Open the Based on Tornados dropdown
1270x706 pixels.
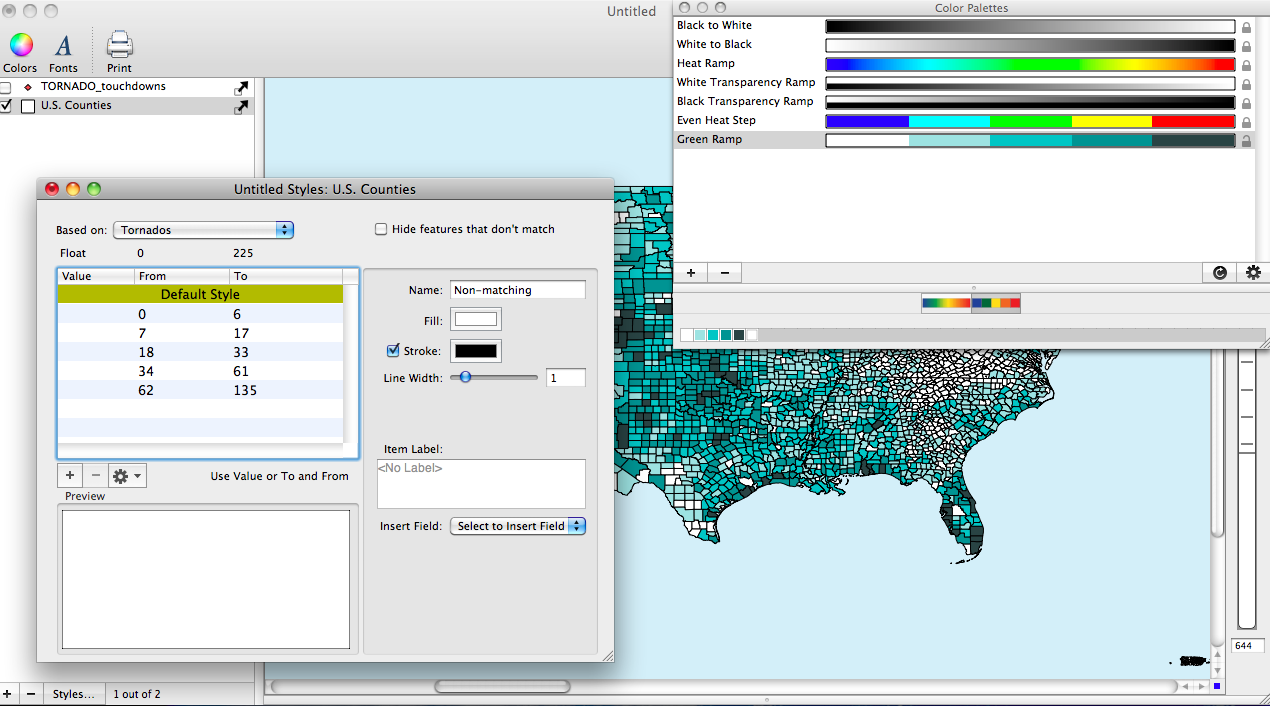coord(204,230)
